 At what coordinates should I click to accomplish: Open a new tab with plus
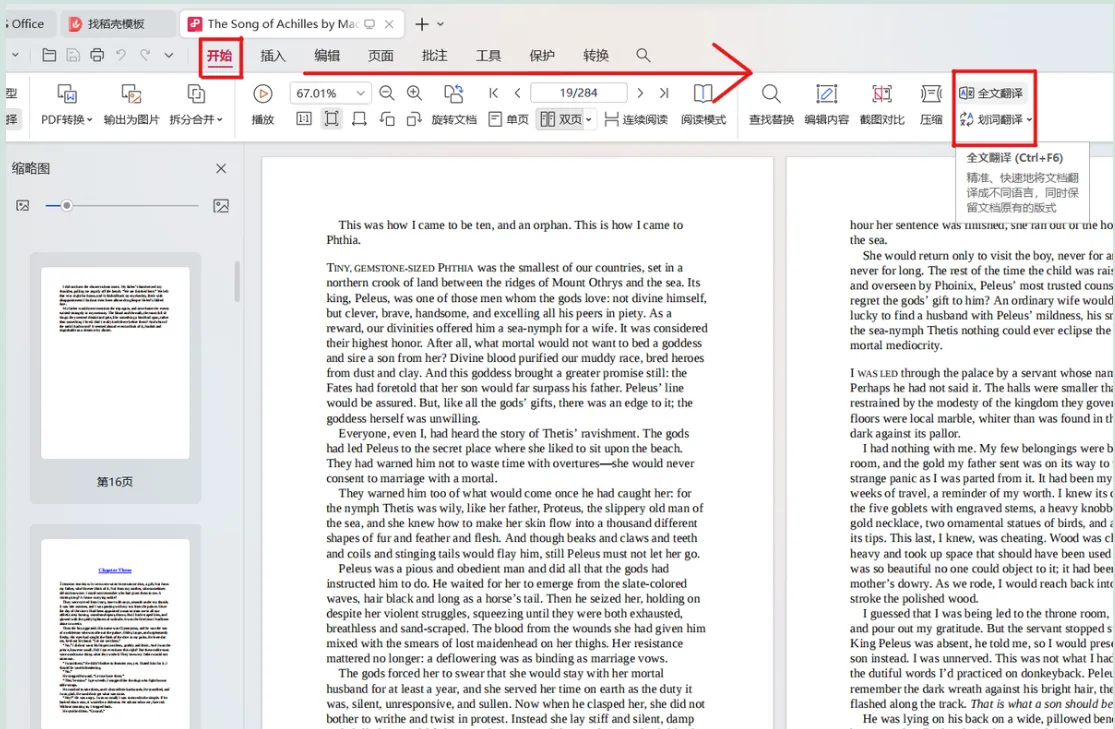(422, 24)
